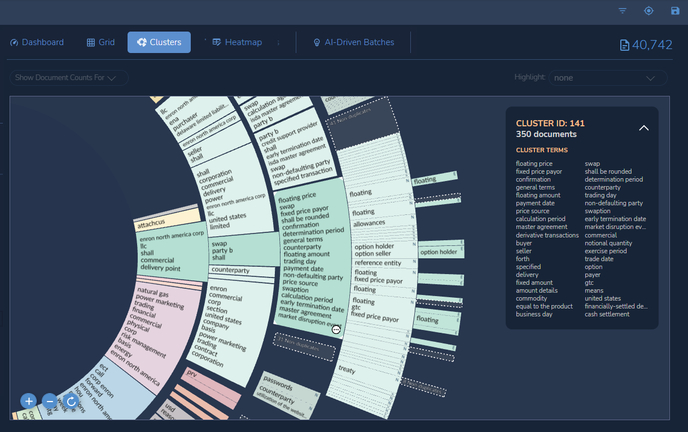688x432 pixels.
Task: Select the reference entity segment
Action: (x=384, y=263)
